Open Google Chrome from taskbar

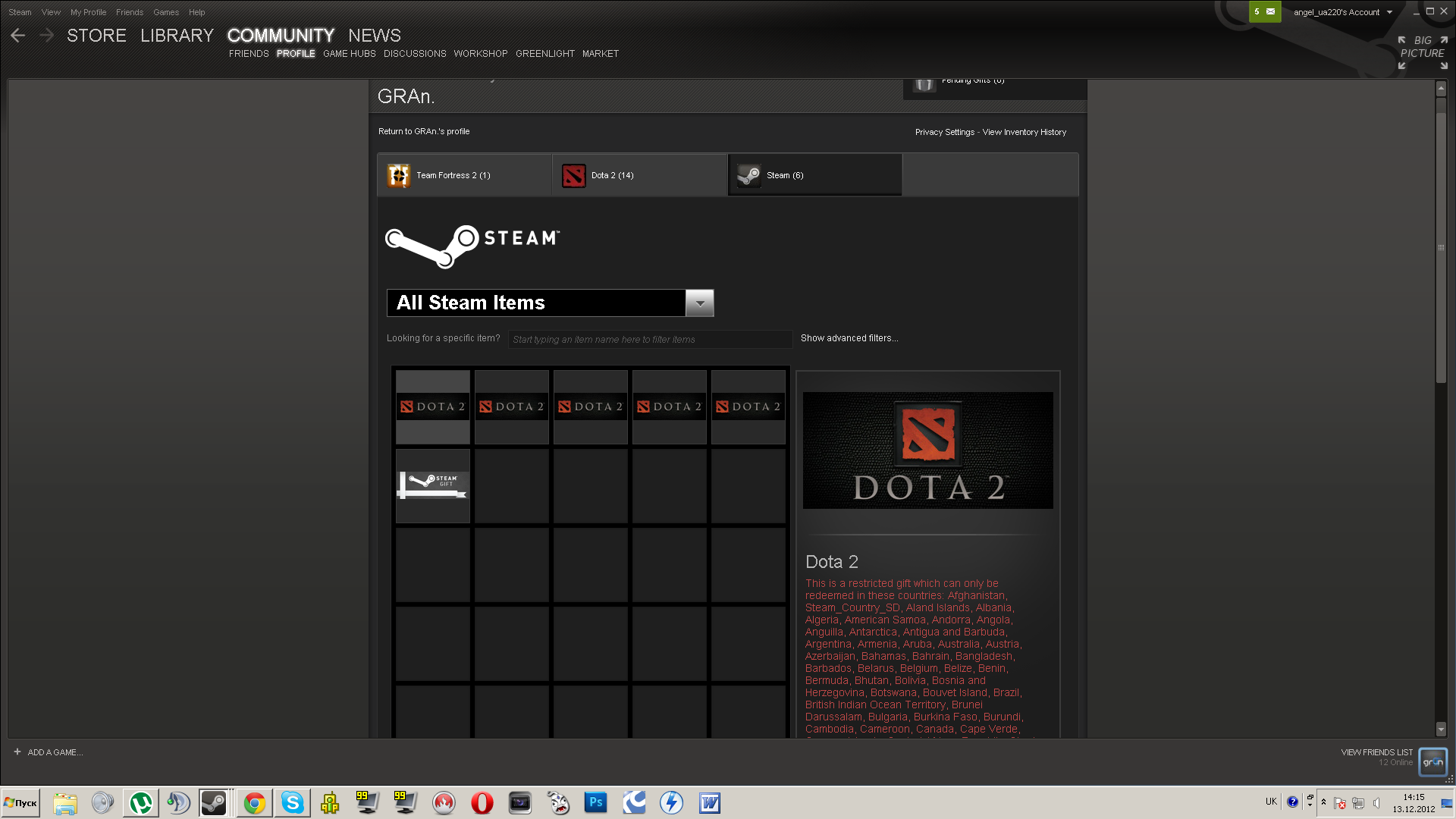[255, 802]
